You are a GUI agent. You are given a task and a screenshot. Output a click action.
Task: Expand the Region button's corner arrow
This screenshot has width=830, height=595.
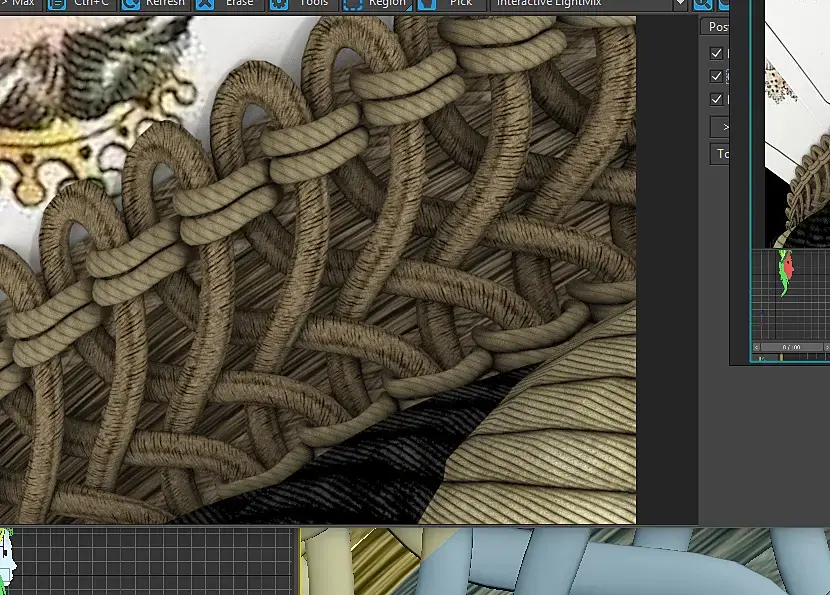coord(409,8)
